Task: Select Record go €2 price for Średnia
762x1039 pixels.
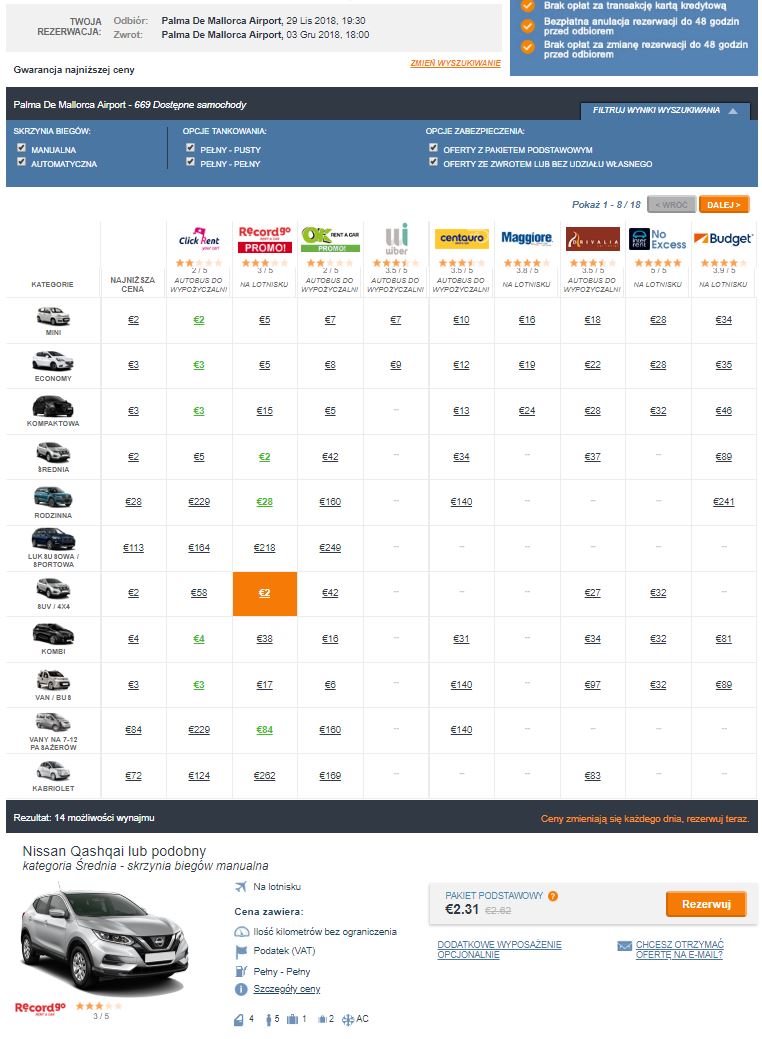Action: tap(264, 457)
